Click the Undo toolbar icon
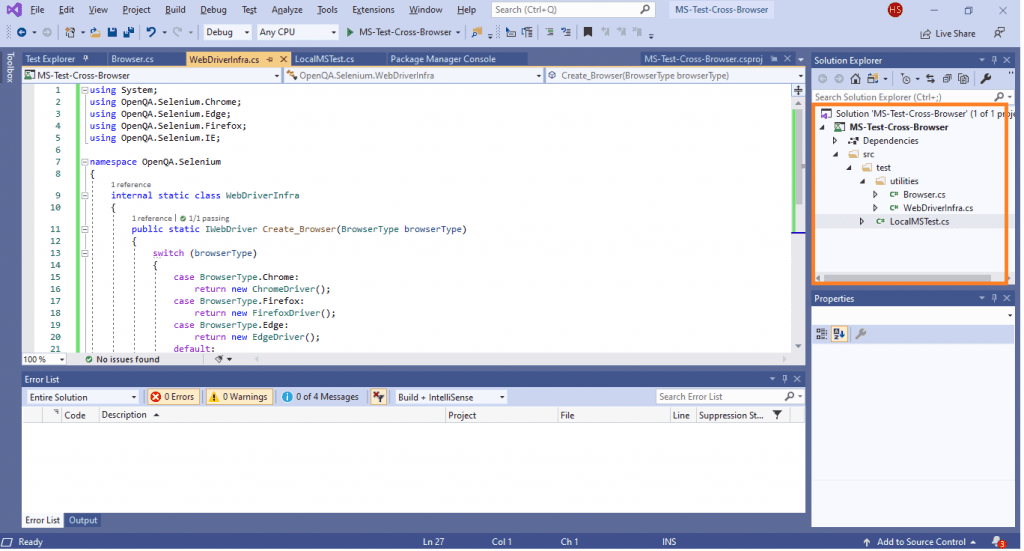The height and width of the screenshot is (551, 1024). (x=150, y=32)
